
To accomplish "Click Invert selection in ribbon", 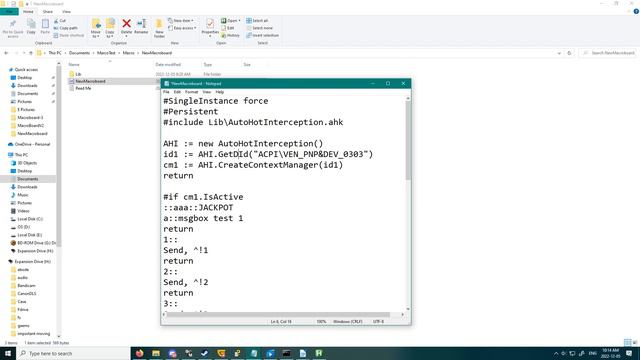I will [262, 36].
